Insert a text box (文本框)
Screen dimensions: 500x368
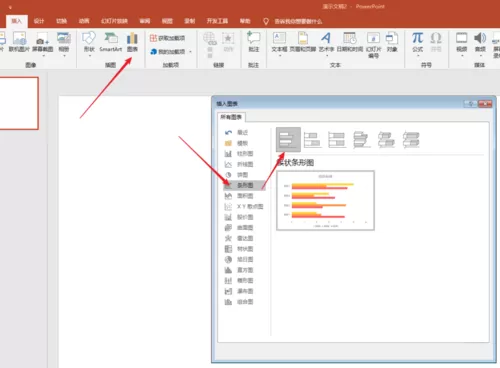tap(279, 42)
